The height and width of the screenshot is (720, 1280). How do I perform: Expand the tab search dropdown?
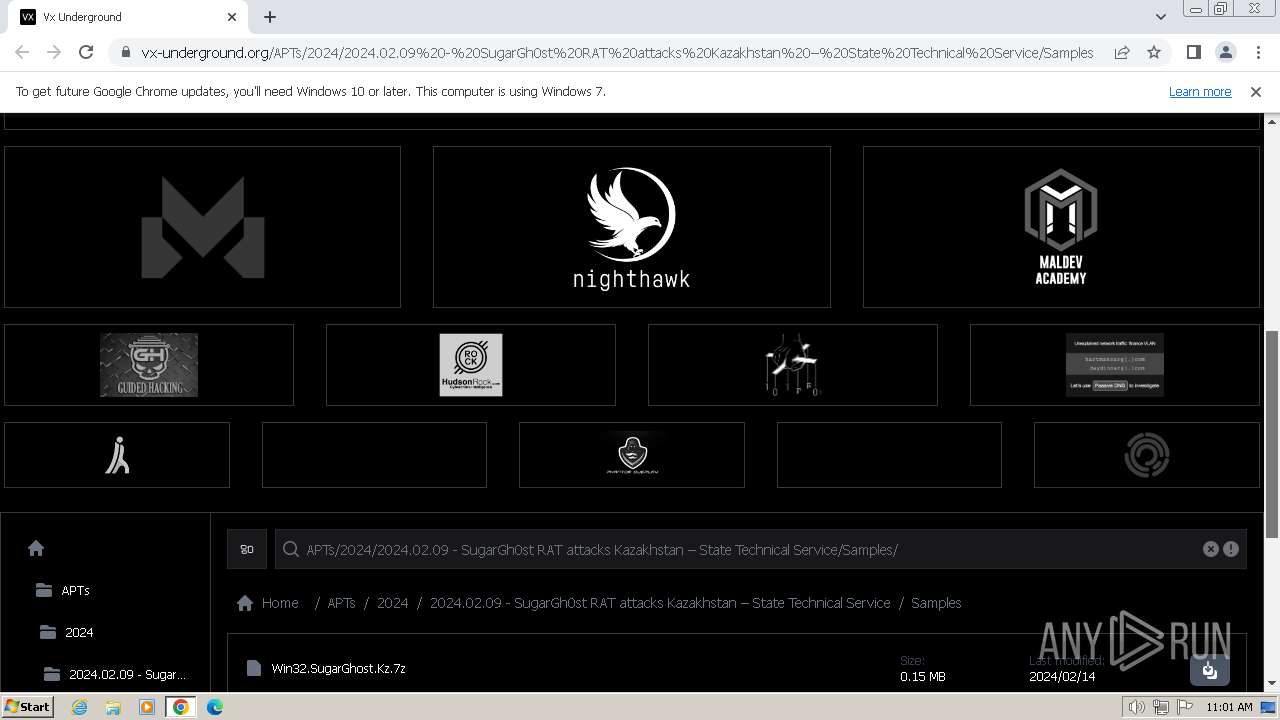[1160, 17]
